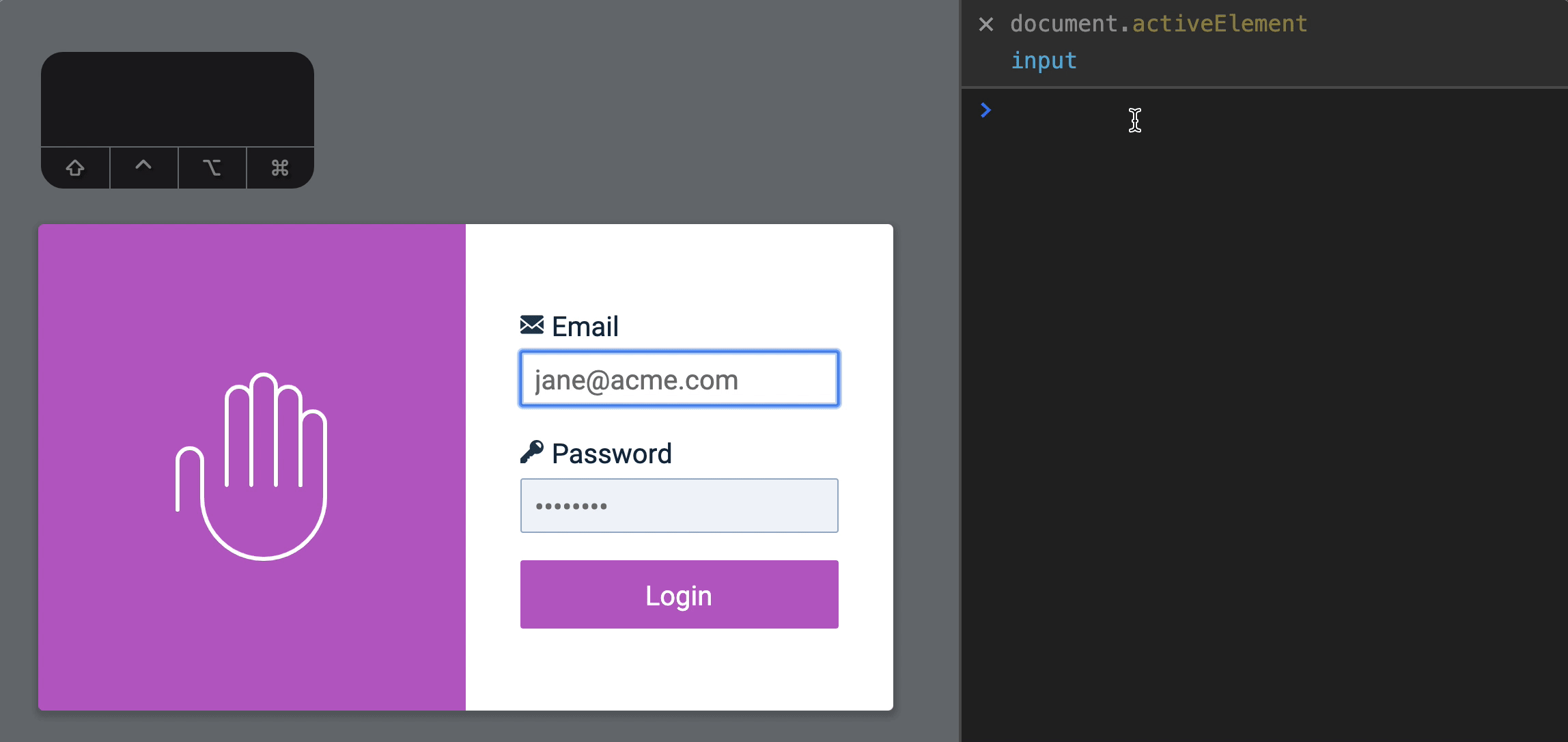Image resolution: width=1568 pixels, height=742 pixels.
Task: Click the 'input' result in console
Action: click(x=1044, y=61)
